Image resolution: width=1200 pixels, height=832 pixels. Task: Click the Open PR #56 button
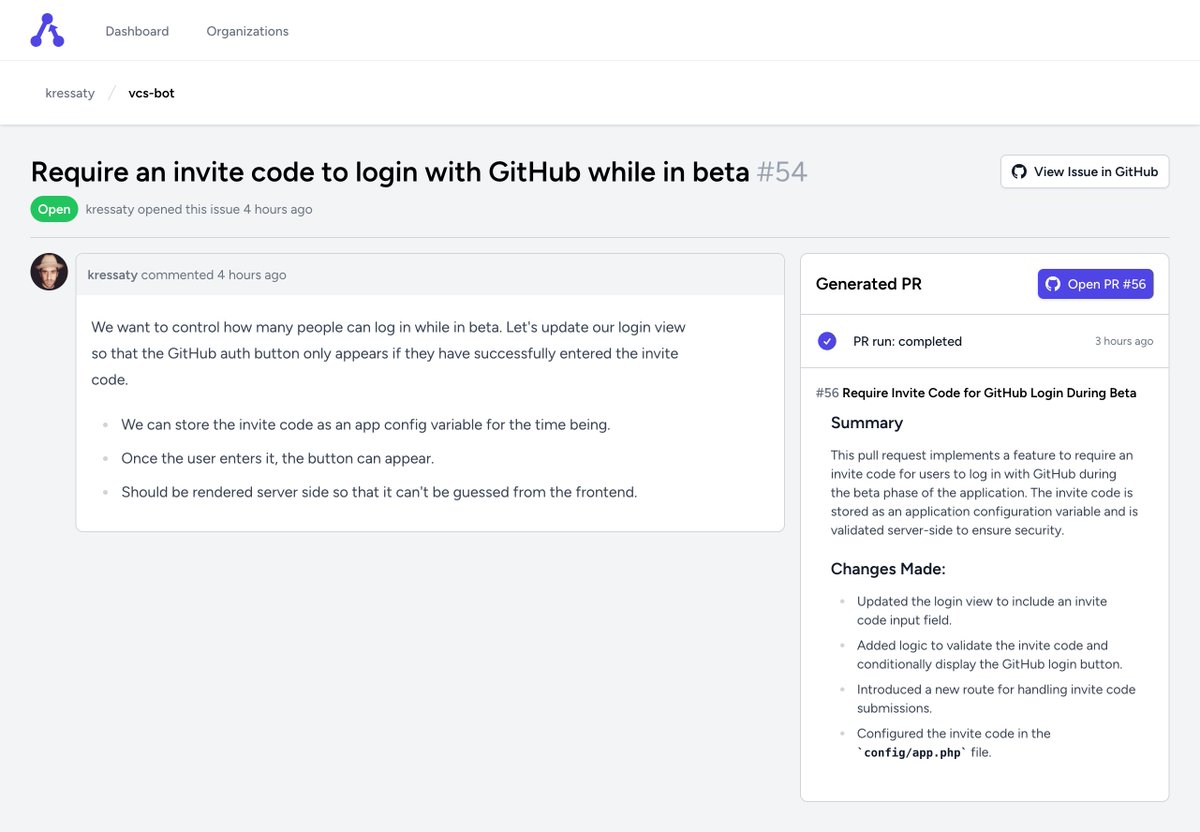click(1095, 284)
